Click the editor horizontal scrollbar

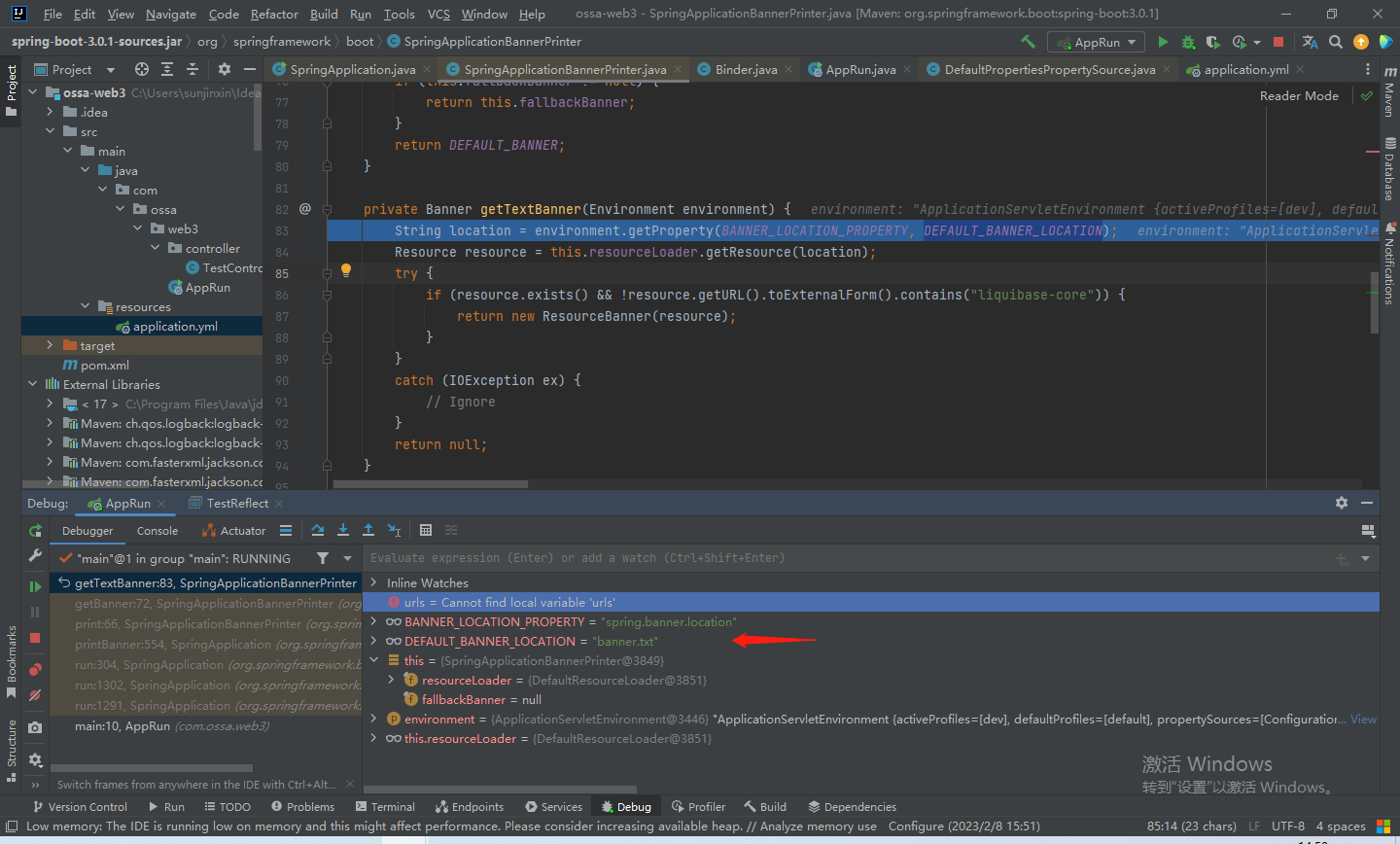(431, 484)
